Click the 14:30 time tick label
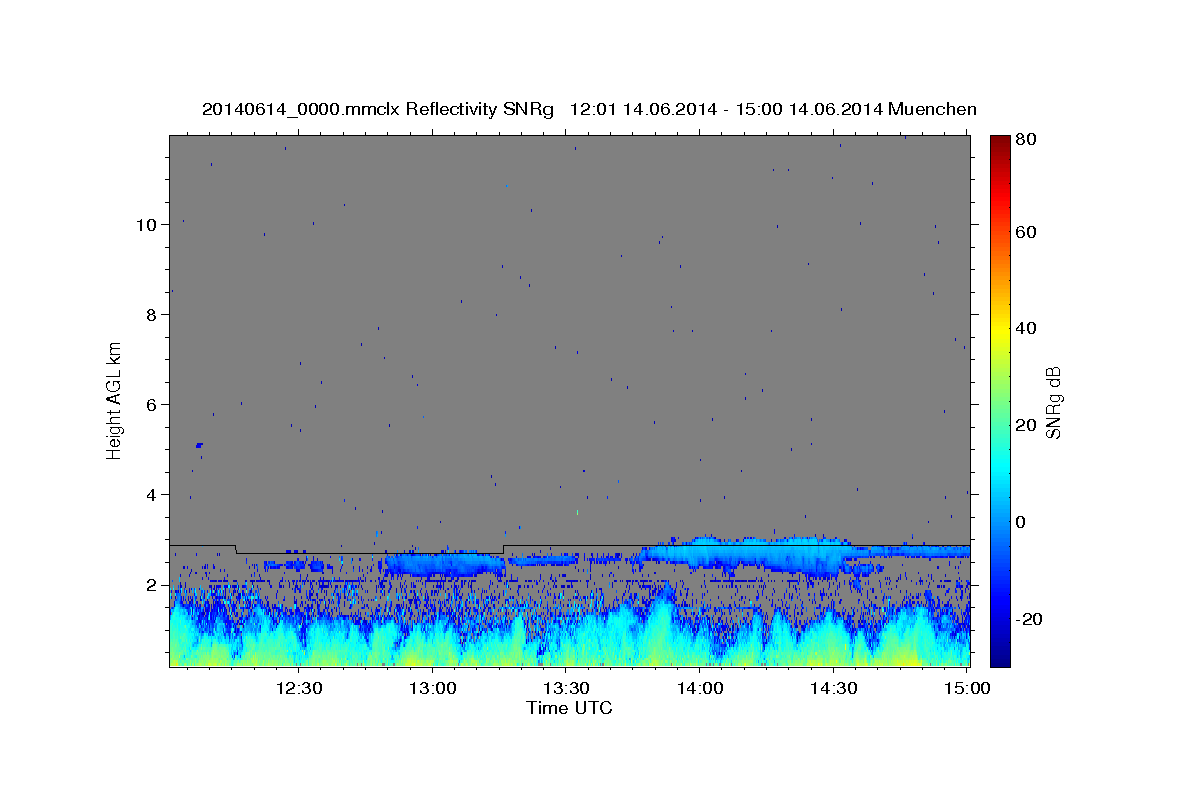Image resolution: width=1200 pixels, height=800 pixels. [x=834, y=688]
